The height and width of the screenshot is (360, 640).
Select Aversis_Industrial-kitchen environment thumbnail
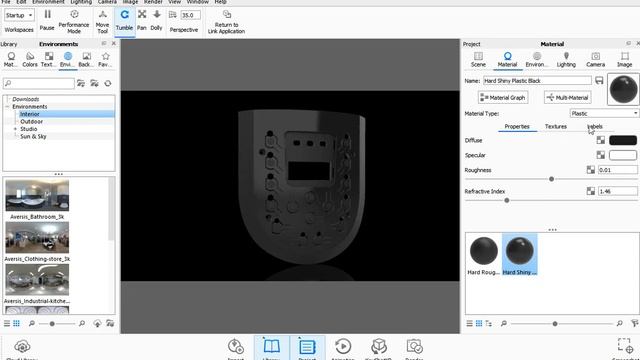[37, 280]
